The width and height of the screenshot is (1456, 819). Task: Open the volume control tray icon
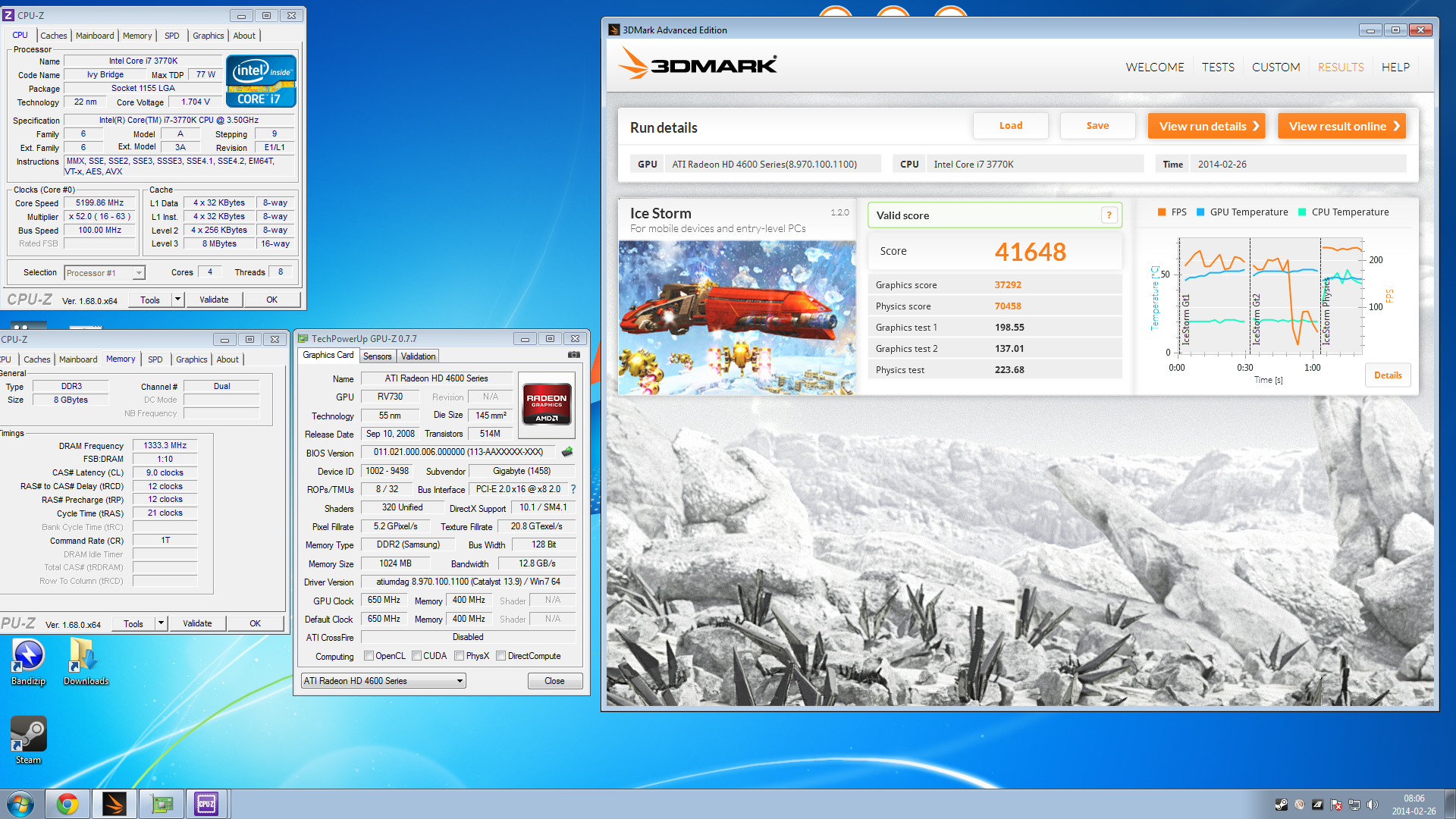click(x=1372, y=805)
